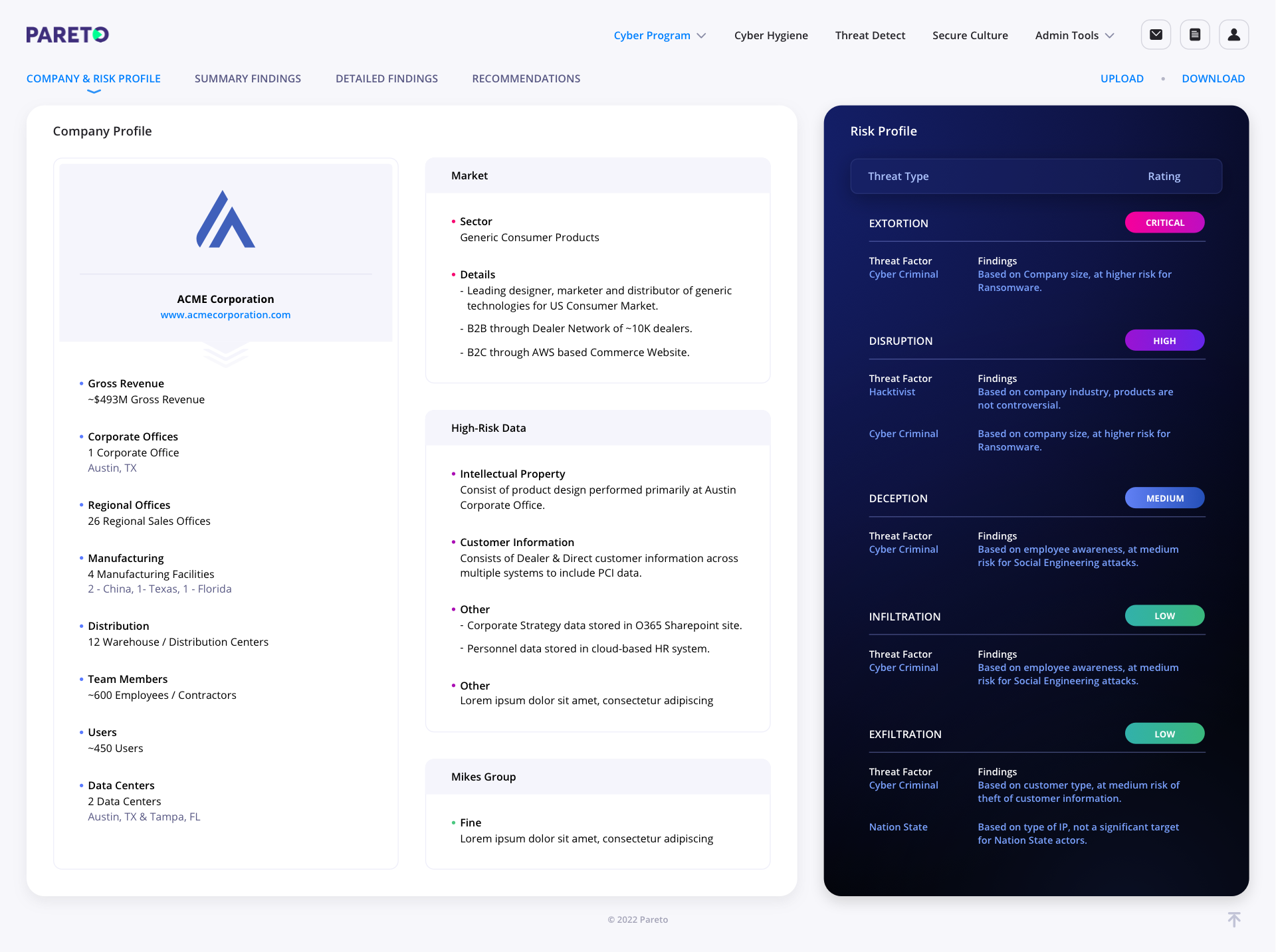
Task: Click the CRITICAL rating badge for Extortion
Action: pos(1164,223)
